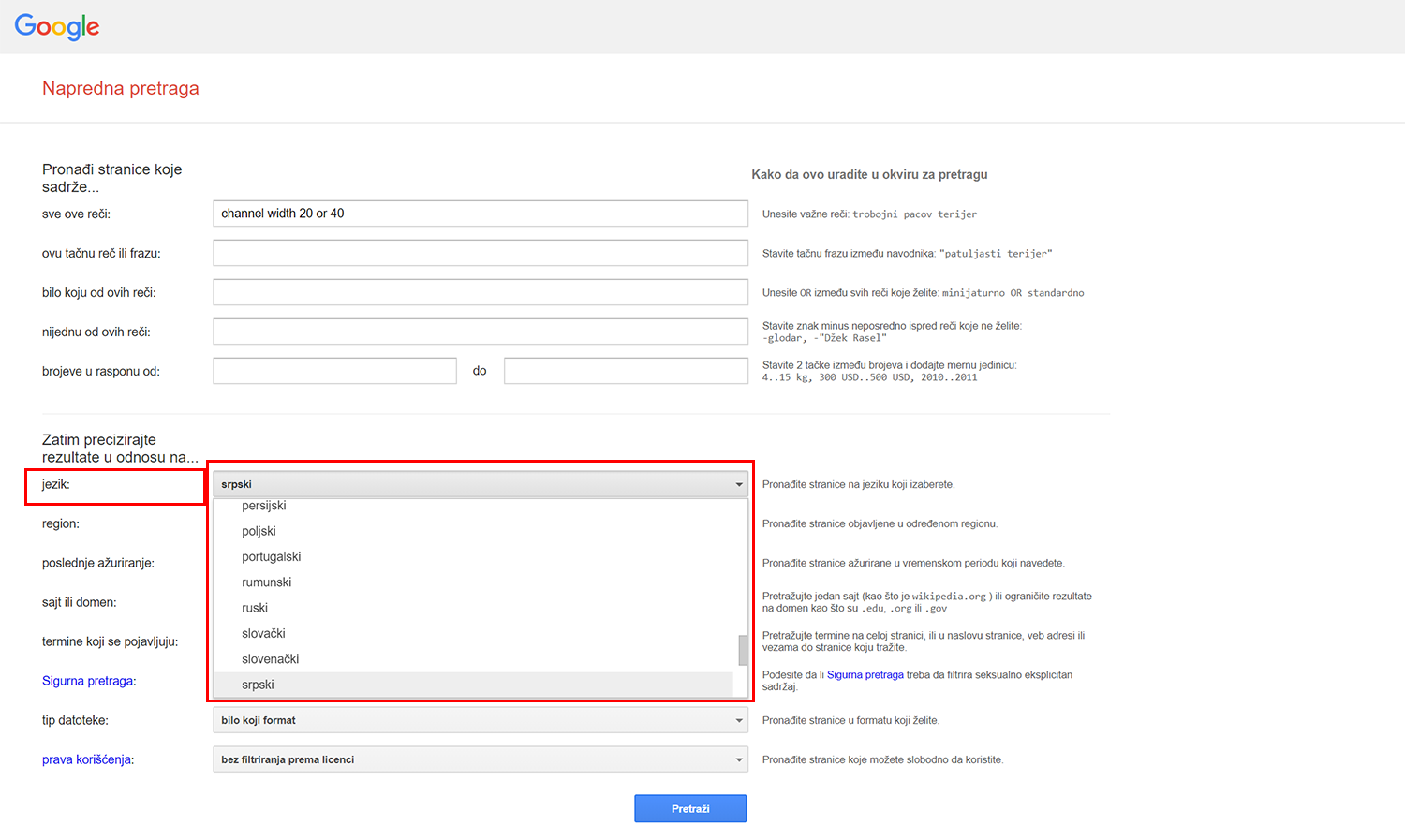Click 'Kako da ovo uradite u okviru za pretragu'
The image size is (1405, 840).
(869, 174)
